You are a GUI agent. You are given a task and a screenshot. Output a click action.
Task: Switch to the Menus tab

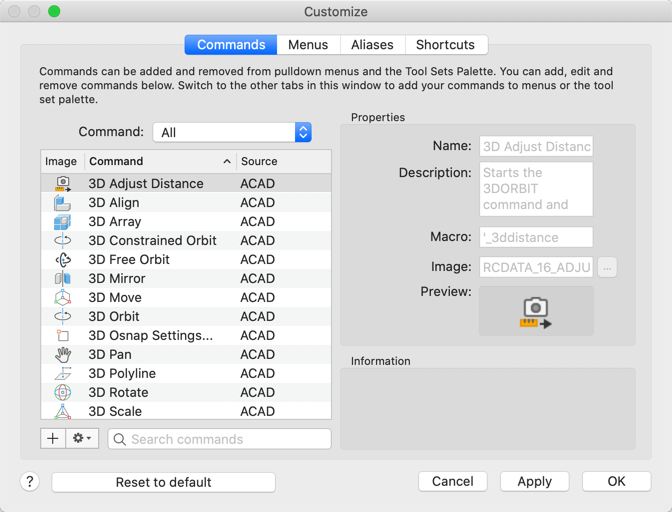(308, 45)
